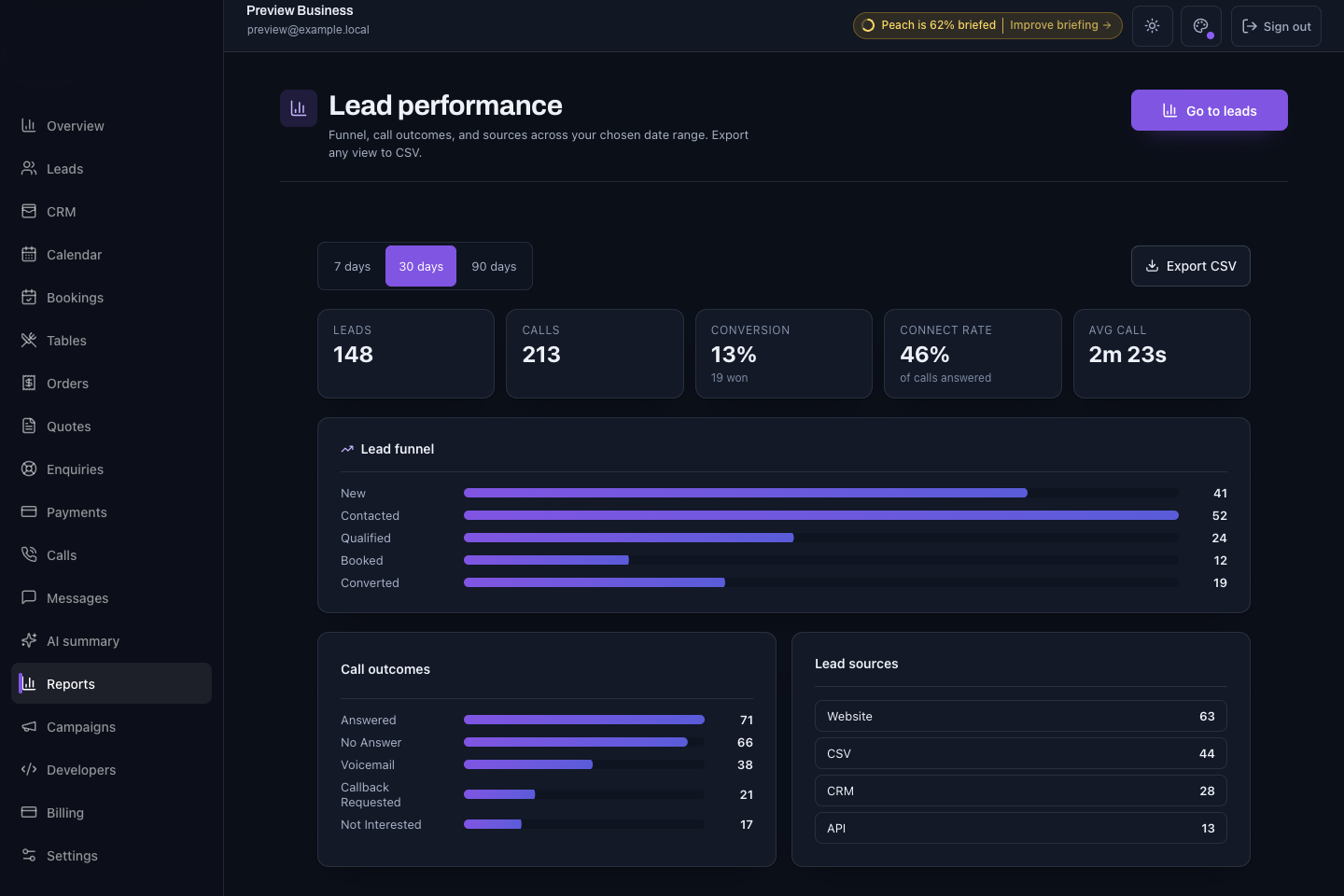Export the report as CSV
1344x896 pixels.
(1191, 266)
